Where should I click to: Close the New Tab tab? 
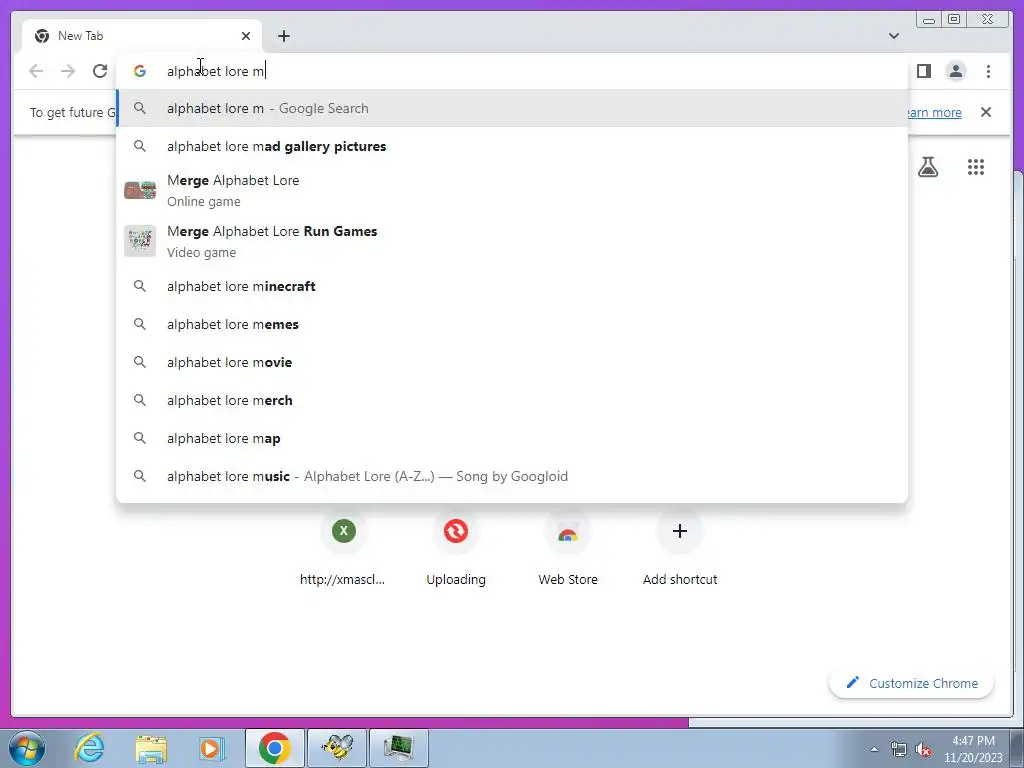[x=246, y=36]
